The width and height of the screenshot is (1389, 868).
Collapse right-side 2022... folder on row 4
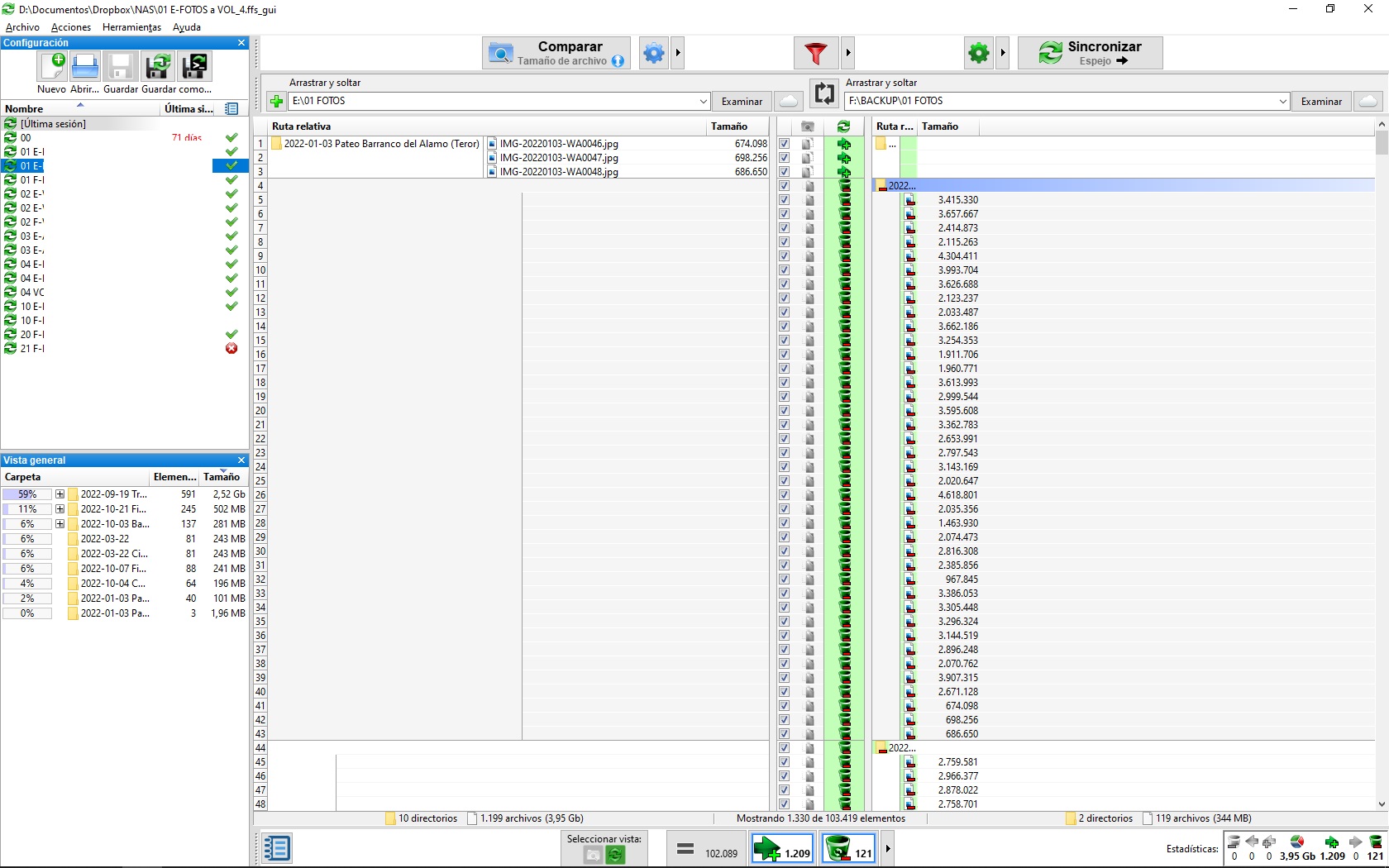coord(881,186)
